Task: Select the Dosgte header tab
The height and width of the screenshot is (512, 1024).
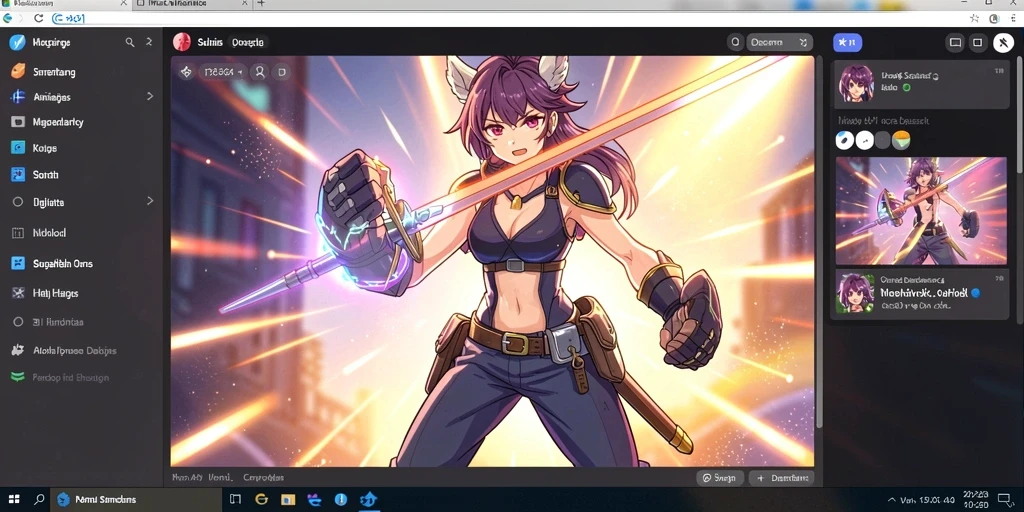Action: click(248, 42)
